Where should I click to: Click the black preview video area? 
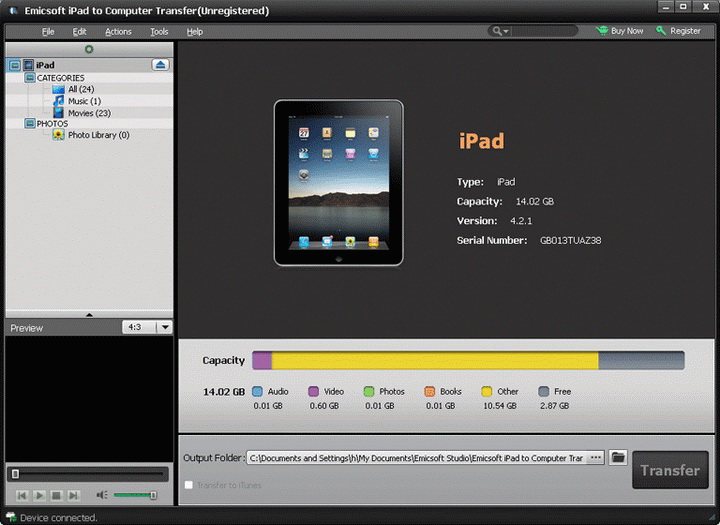click(x=89, y=399)
